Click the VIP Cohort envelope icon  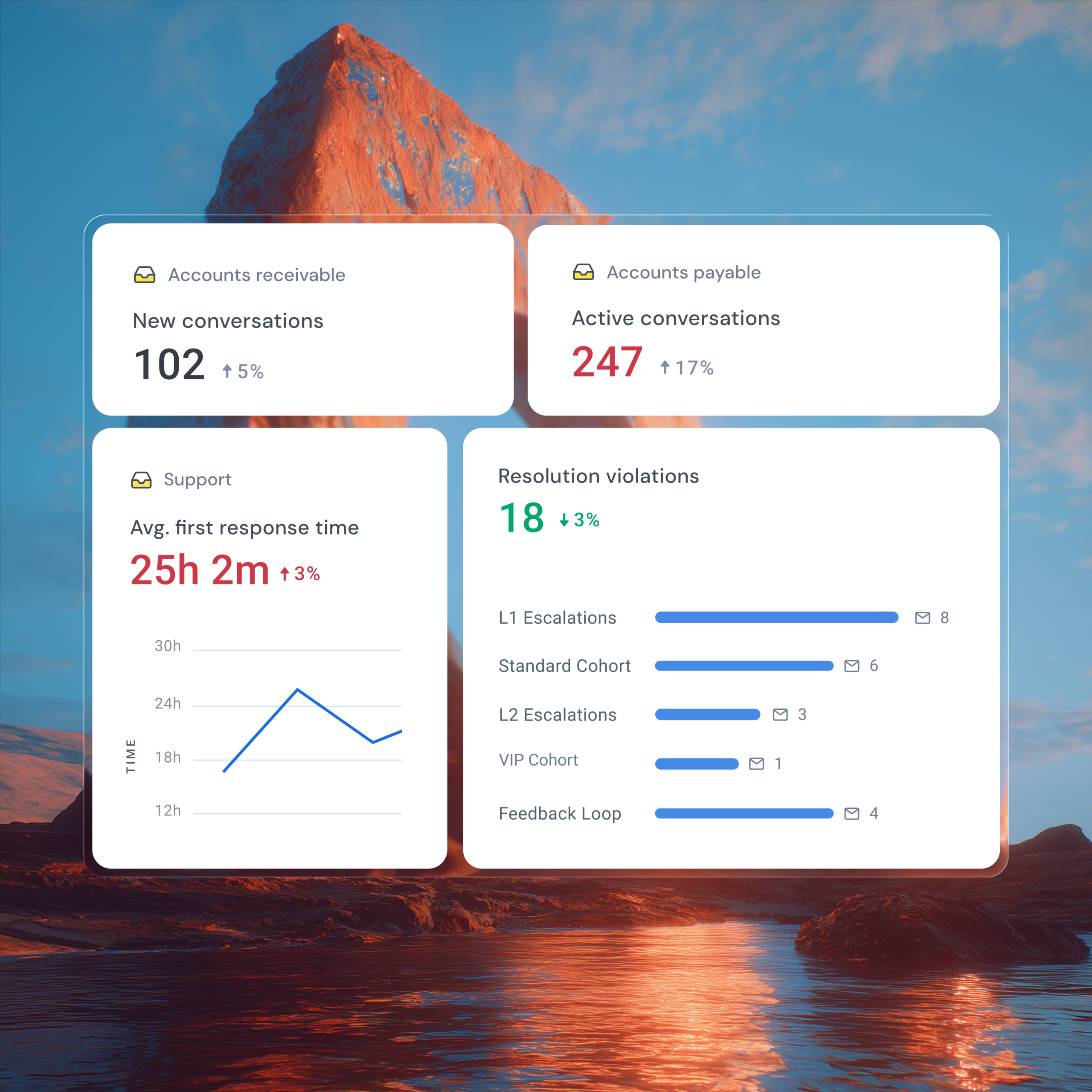tap(756, 764)
